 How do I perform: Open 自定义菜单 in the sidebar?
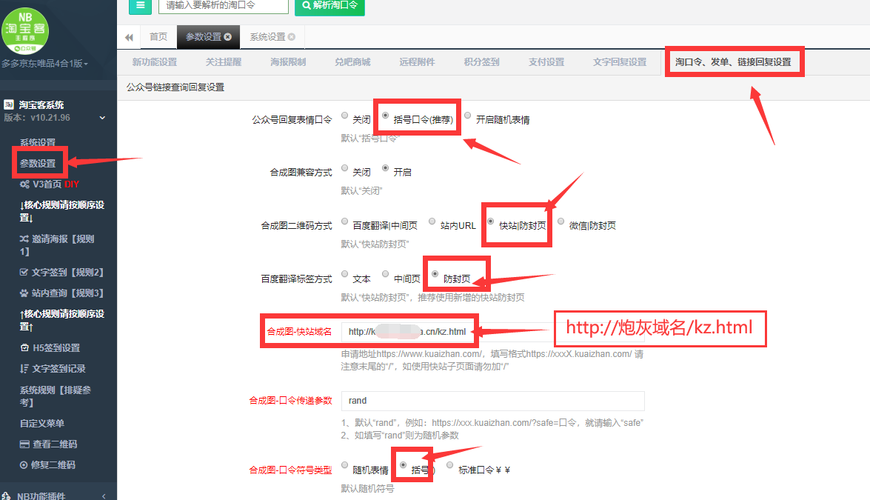tap(42, 423)
